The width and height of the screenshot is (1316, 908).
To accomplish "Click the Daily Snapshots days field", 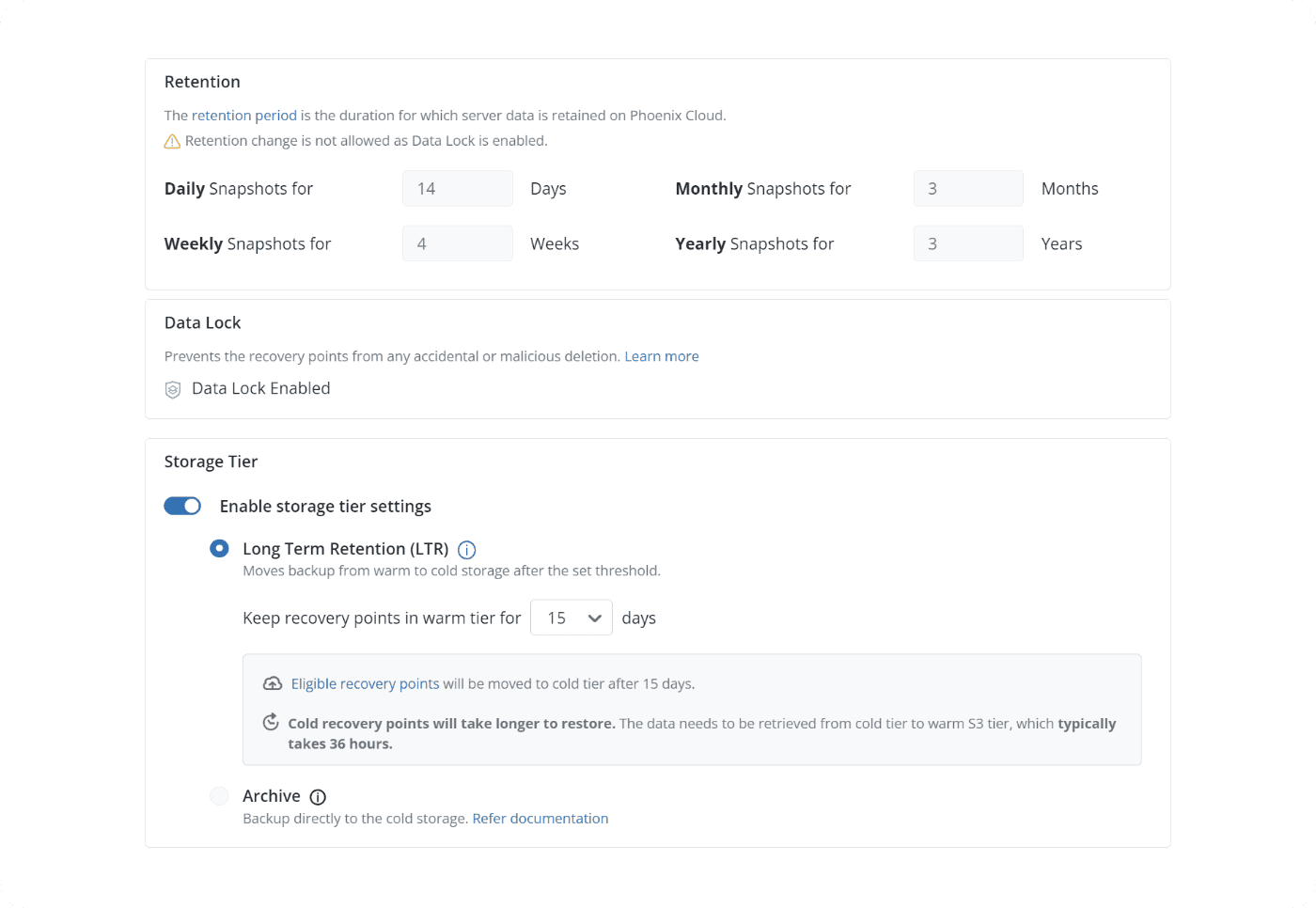I will coord(457,189).
